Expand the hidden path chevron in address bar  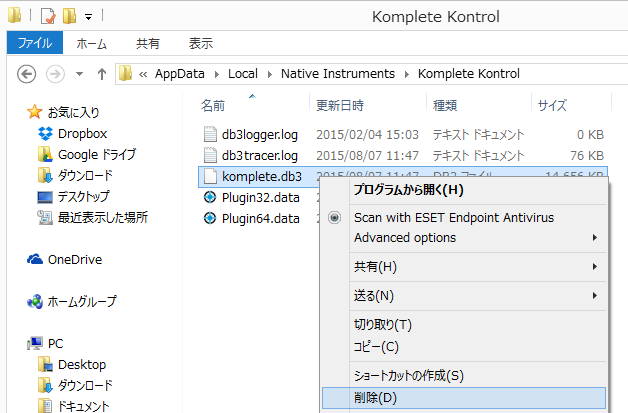143,75
